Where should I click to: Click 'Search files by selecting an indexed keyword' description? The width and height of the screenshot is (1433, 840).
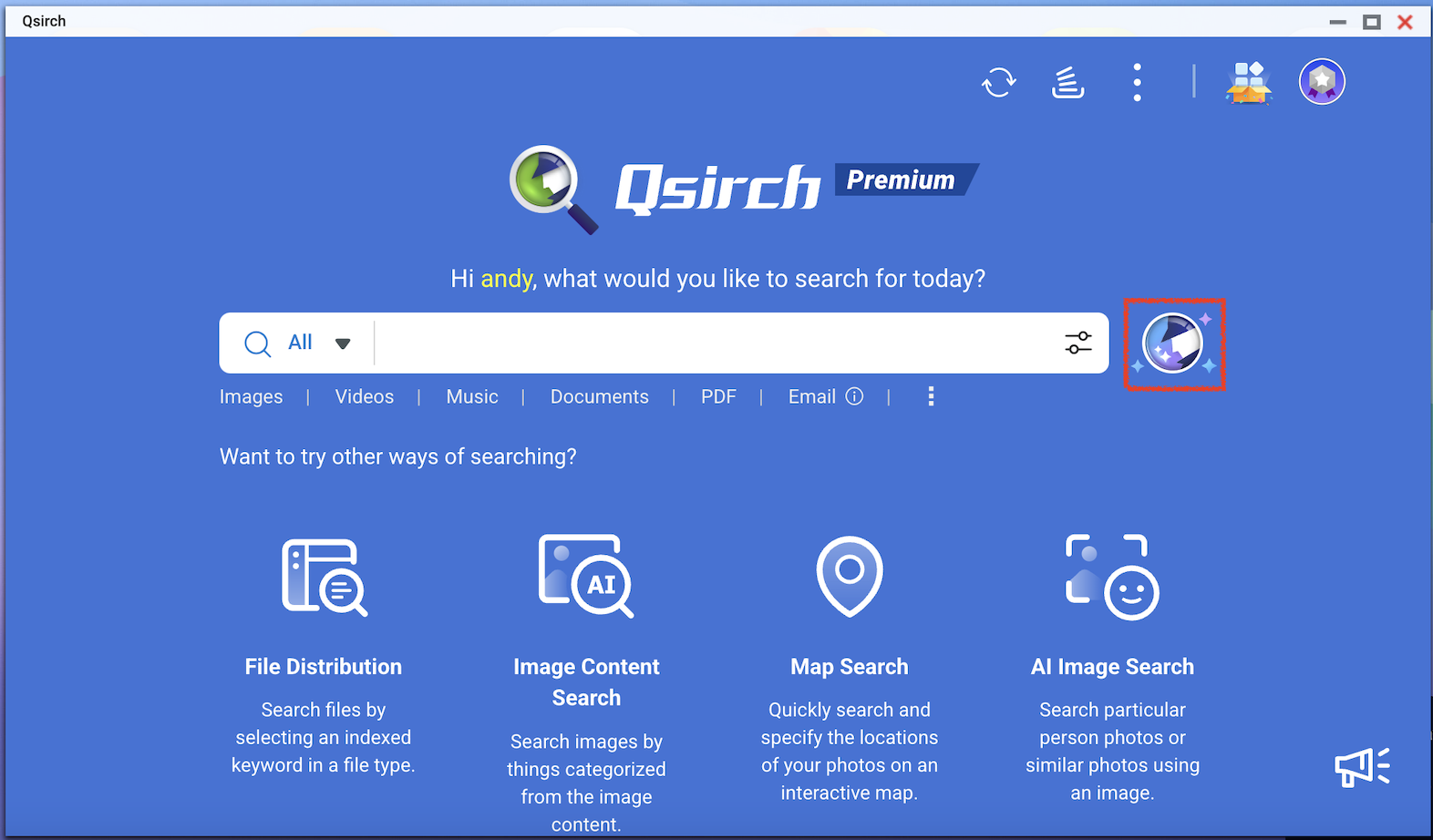[324, 737]
